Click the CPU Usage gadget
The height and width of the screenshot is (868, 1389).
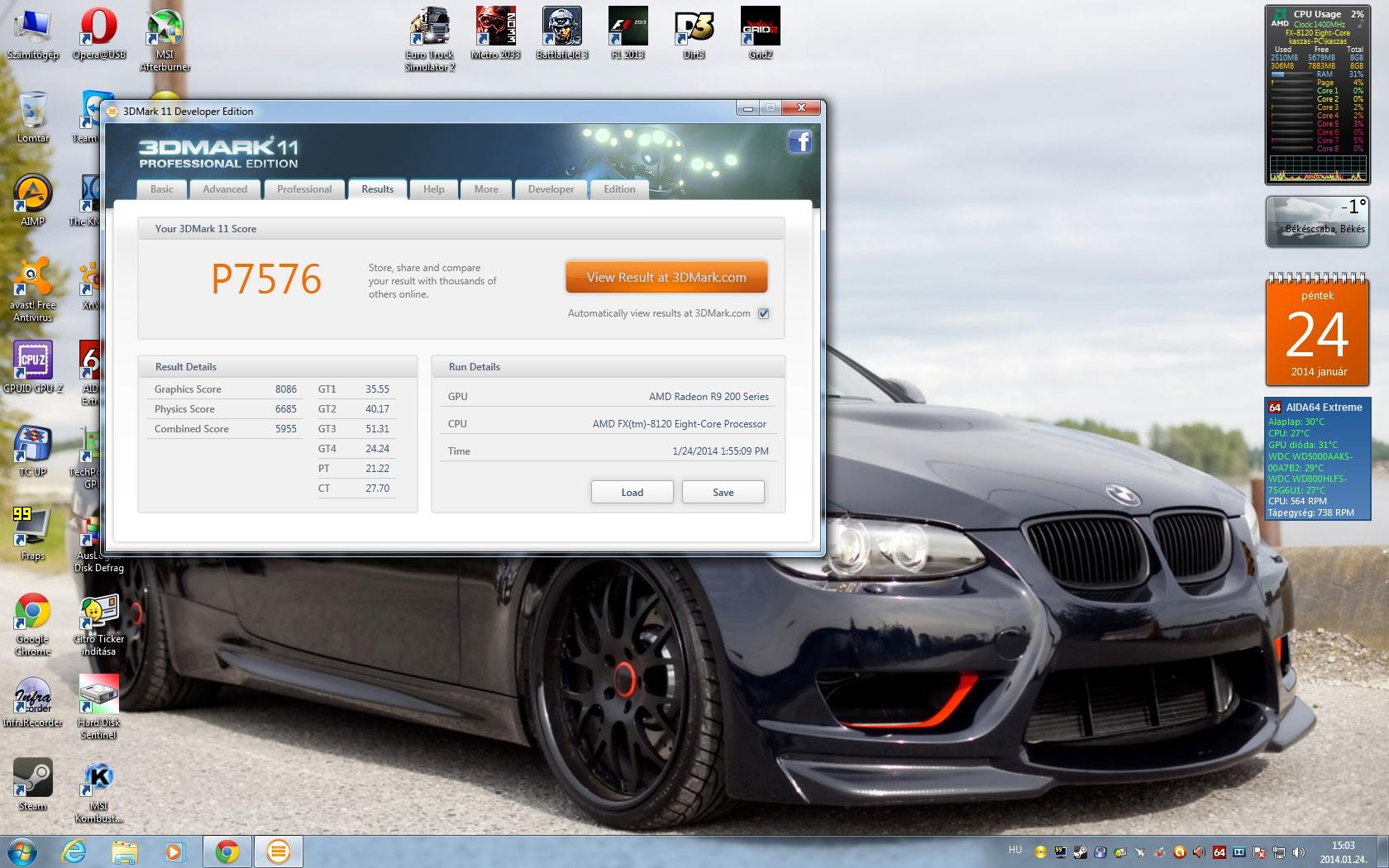1318,95
